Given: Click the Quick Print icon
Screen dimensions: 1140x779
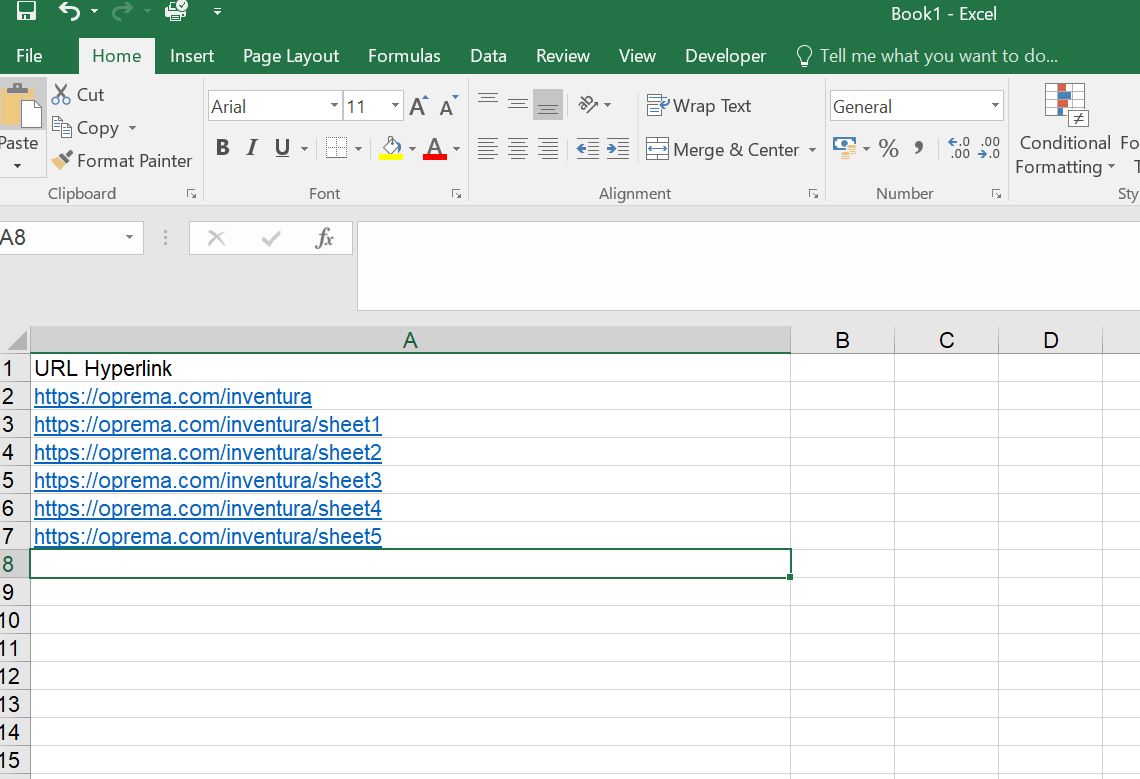Looking at the screenshot, I should pyautogui.click(x=176, y=11).
